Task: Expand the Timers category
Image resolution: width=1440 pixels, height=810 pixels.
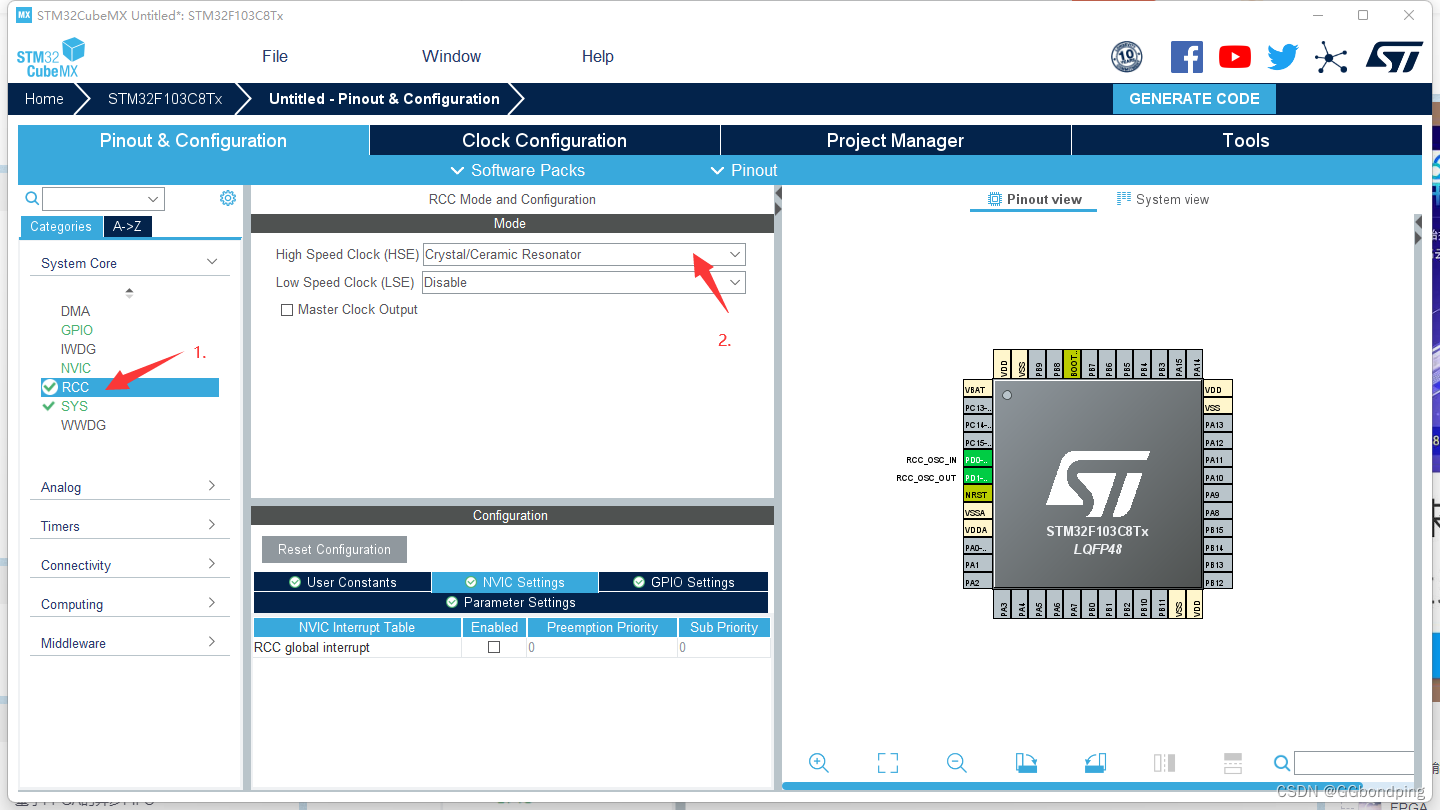Action: [129, 526]
